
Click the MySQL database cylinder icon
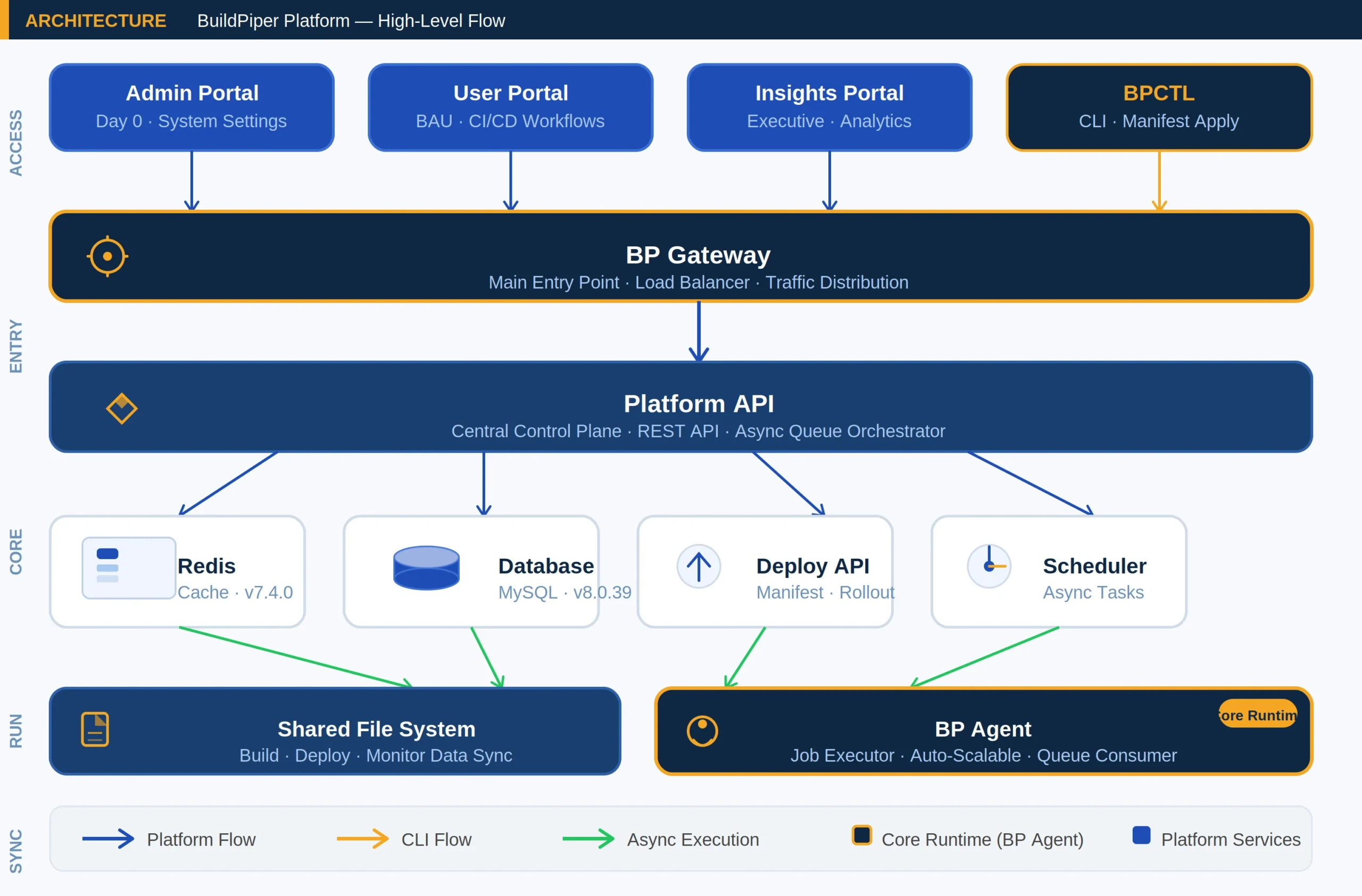(x=426, y=567)
